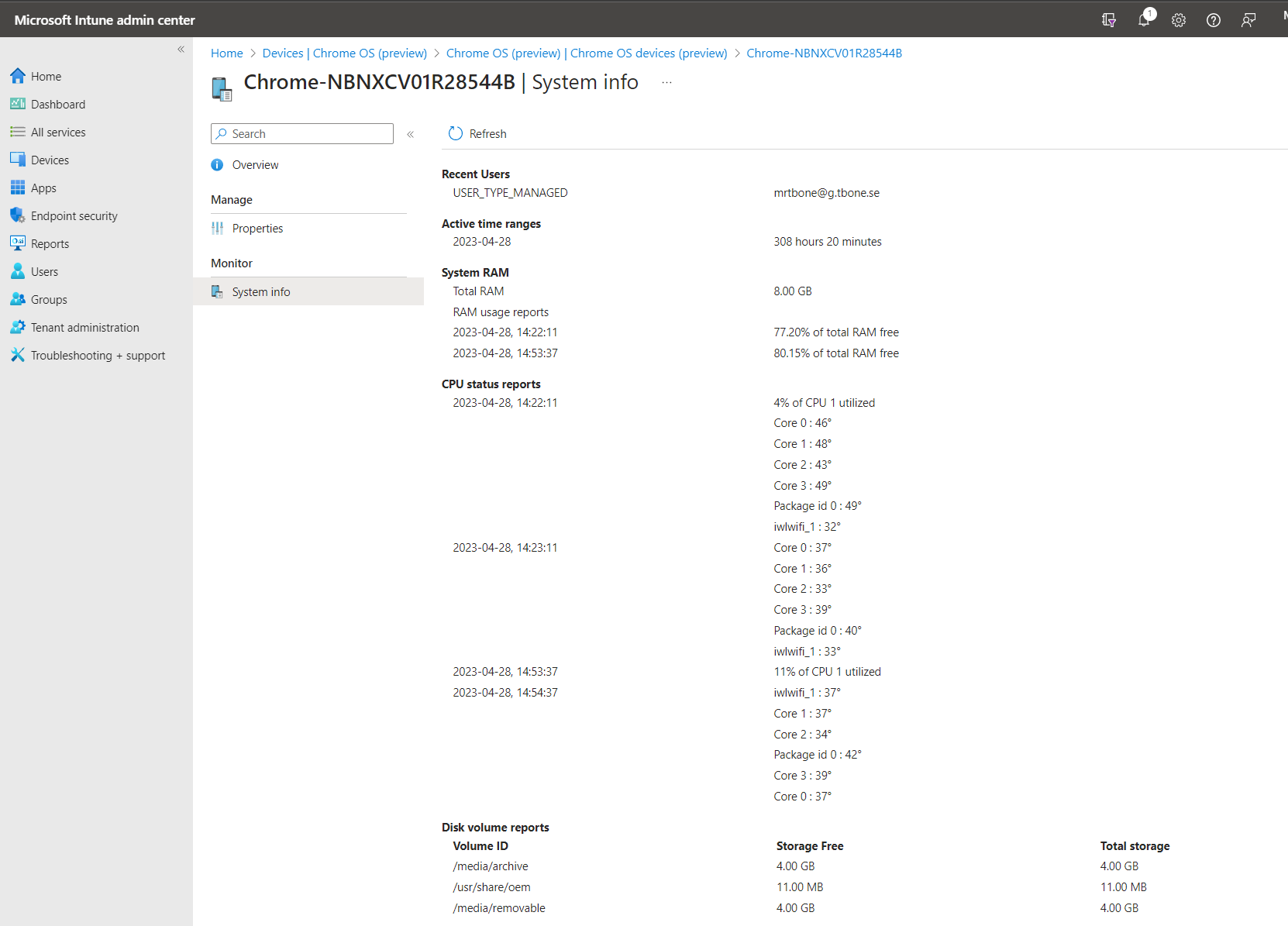
Task: Collapse the main navigation pane chevron
Action: point(181,49)
